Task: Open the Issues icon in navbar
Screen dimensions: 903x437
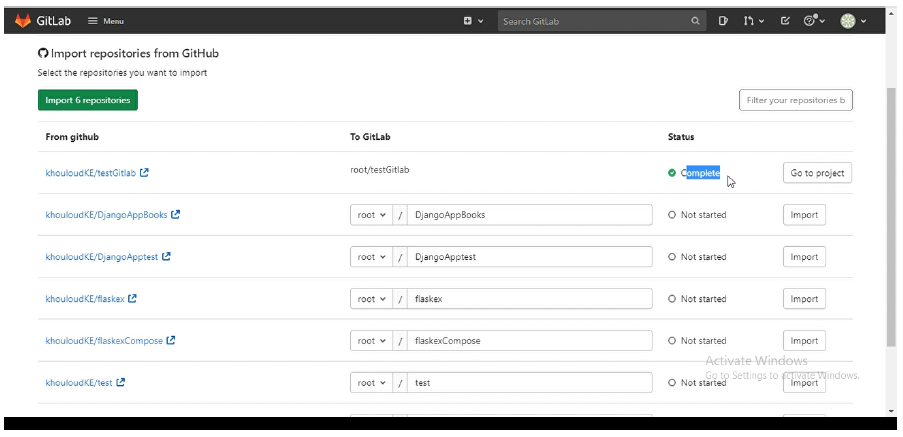Action: [x=723, y=21]
